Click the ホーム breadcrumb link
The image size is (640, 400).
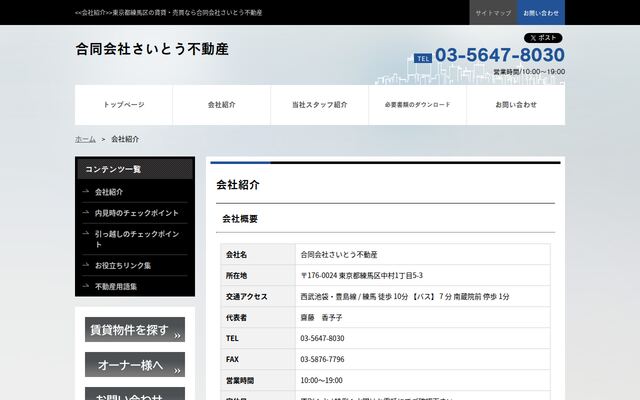[x=85, y=139]
